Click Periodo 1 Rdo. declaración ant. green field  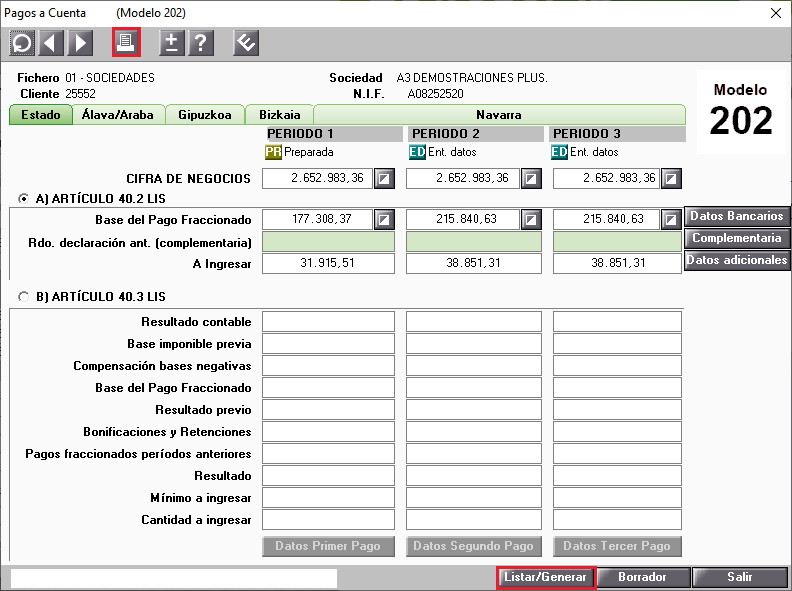pos(328,242)
